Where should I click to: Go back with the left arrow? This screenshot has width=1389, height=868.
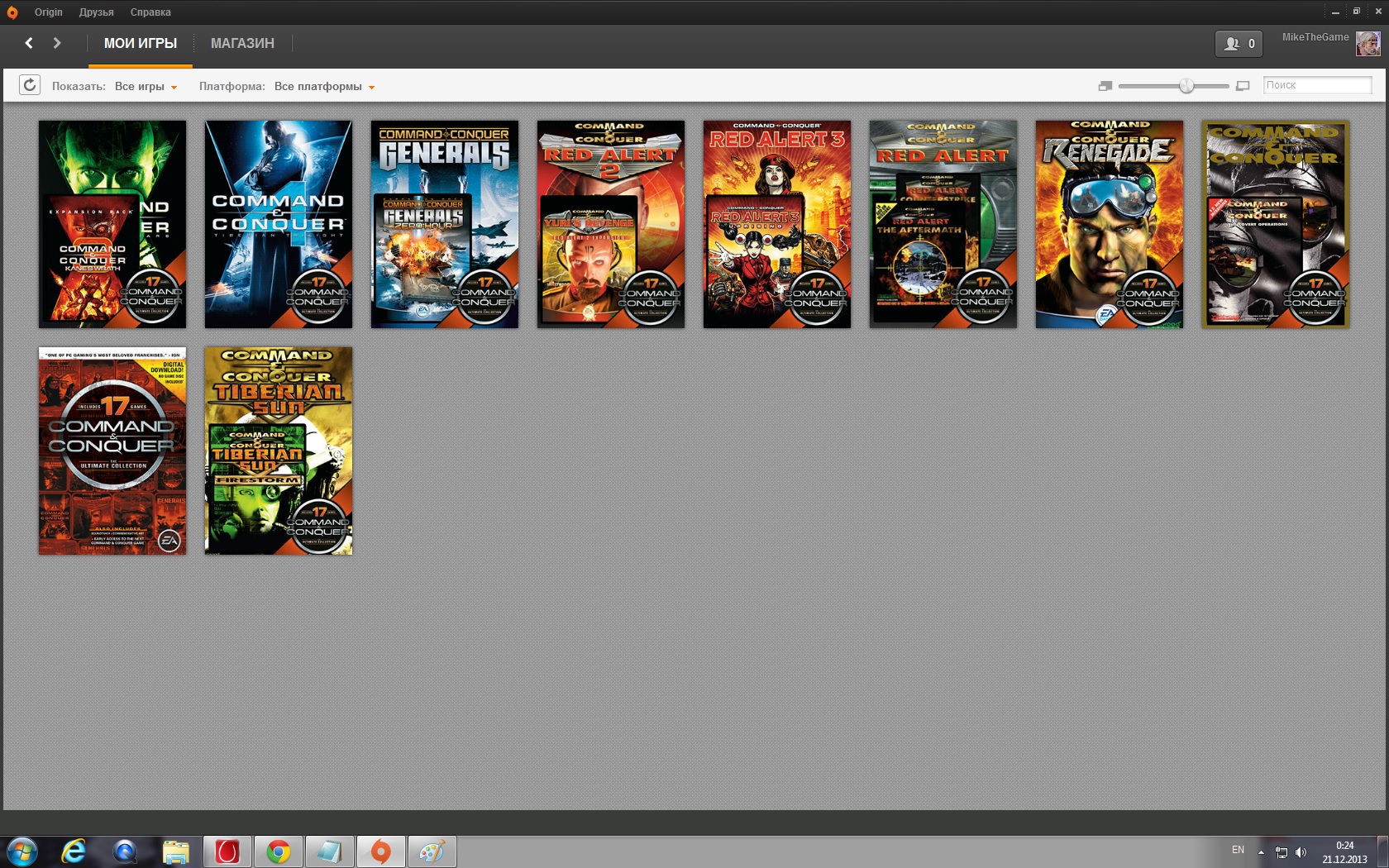click(29, 43)
